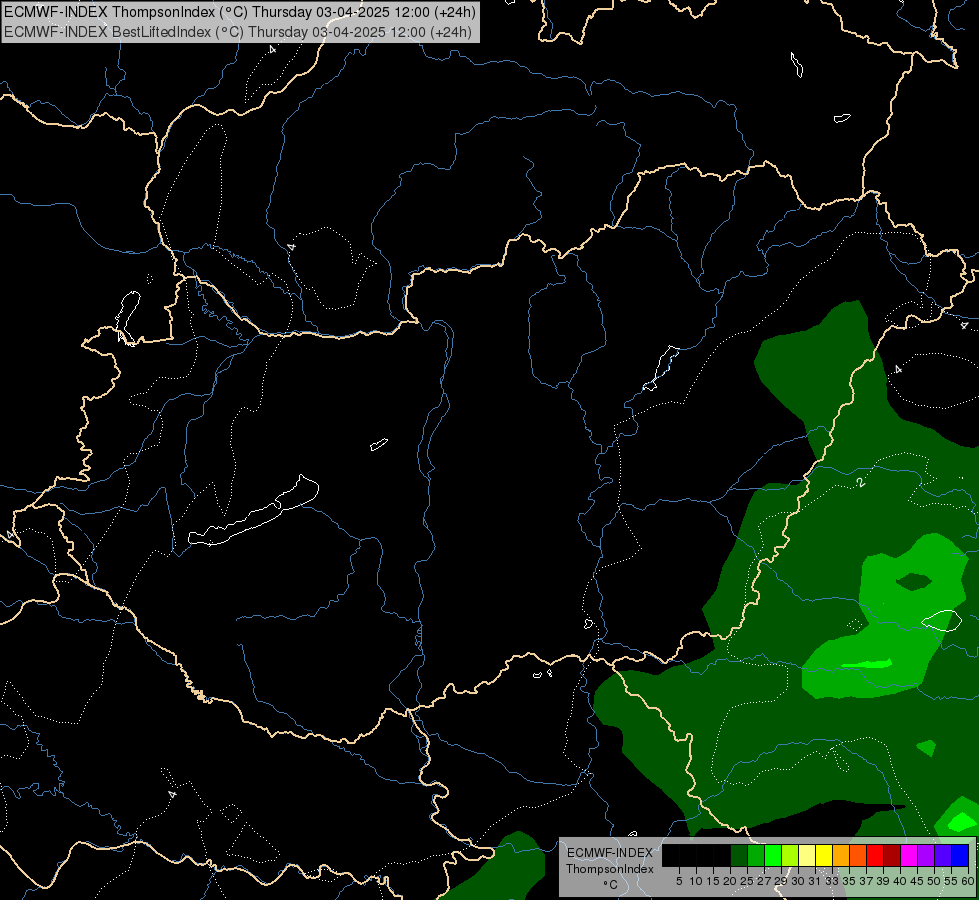Pick the indigo 50-55 legend swatch
The image size is (979, 900).
(943, 855)
